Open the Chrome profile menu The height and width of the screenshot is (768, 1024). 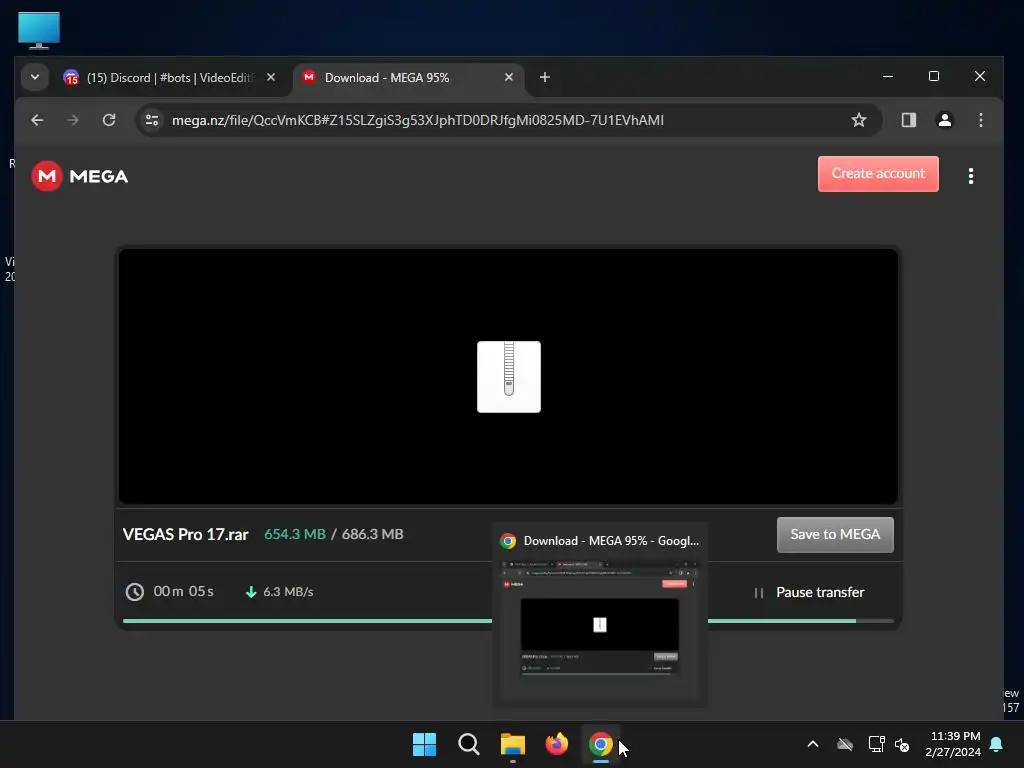tap(944, 120)
